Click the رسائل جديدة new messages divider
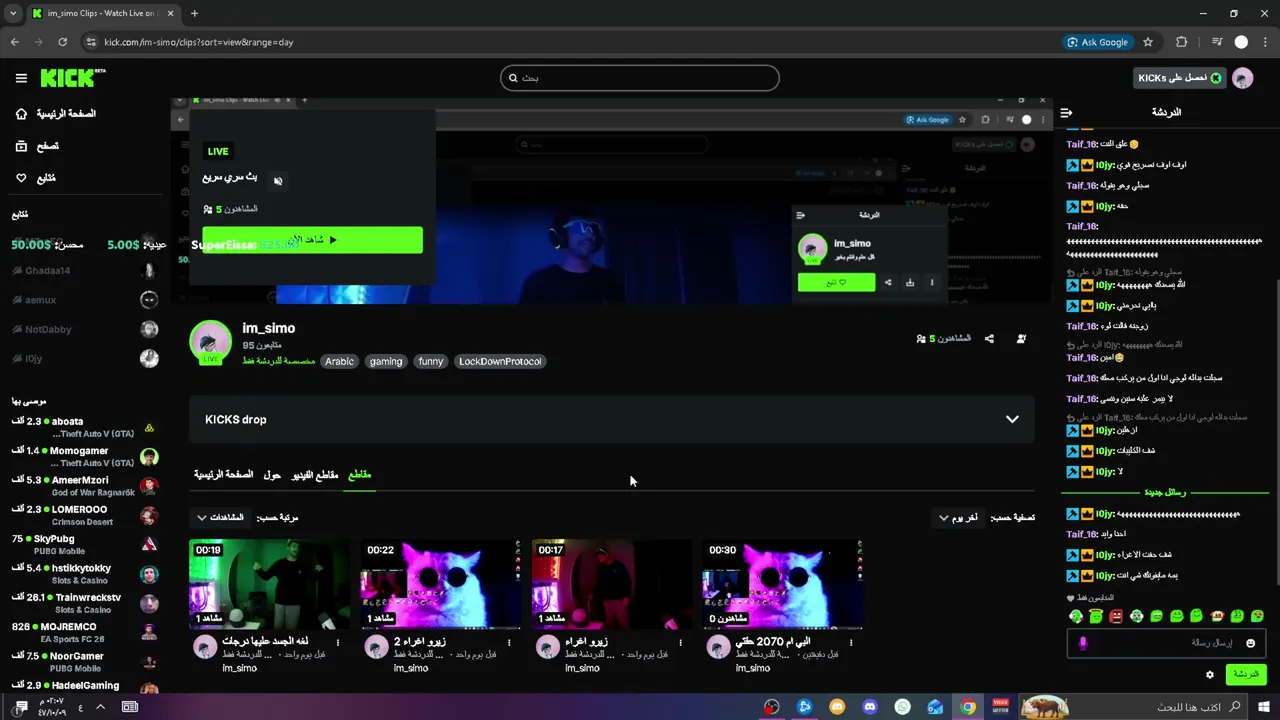1280x720 pixels. (x=1165, y=493)
